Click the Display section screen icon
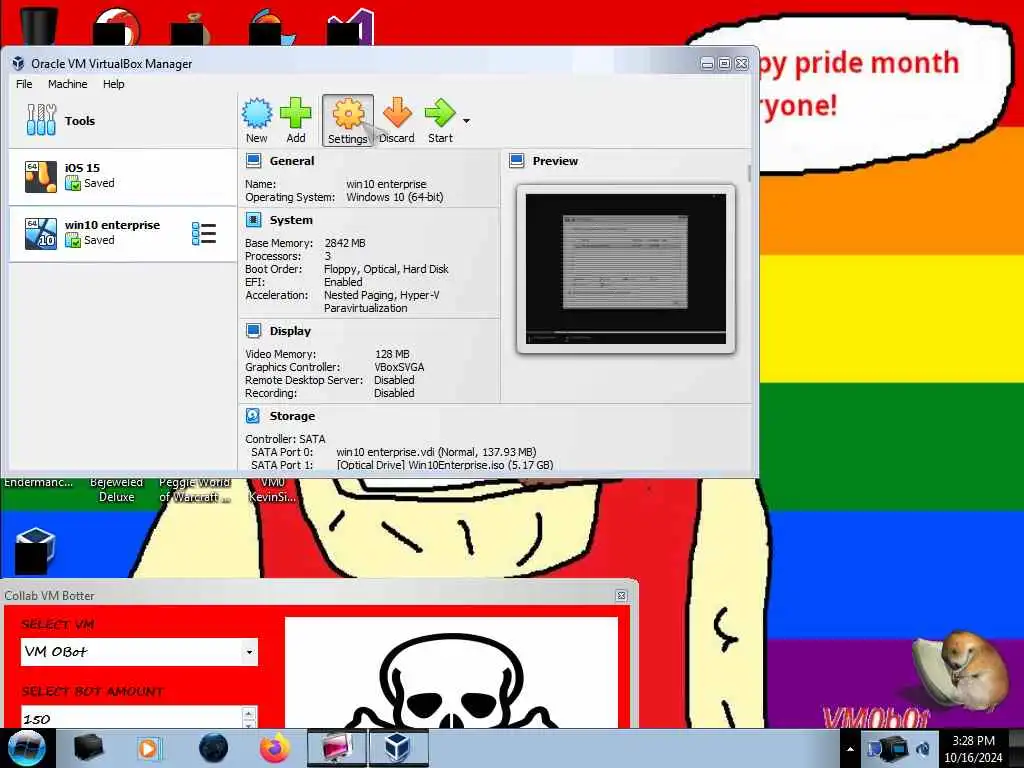The image size is (1024, 768). tap(253, 331)
